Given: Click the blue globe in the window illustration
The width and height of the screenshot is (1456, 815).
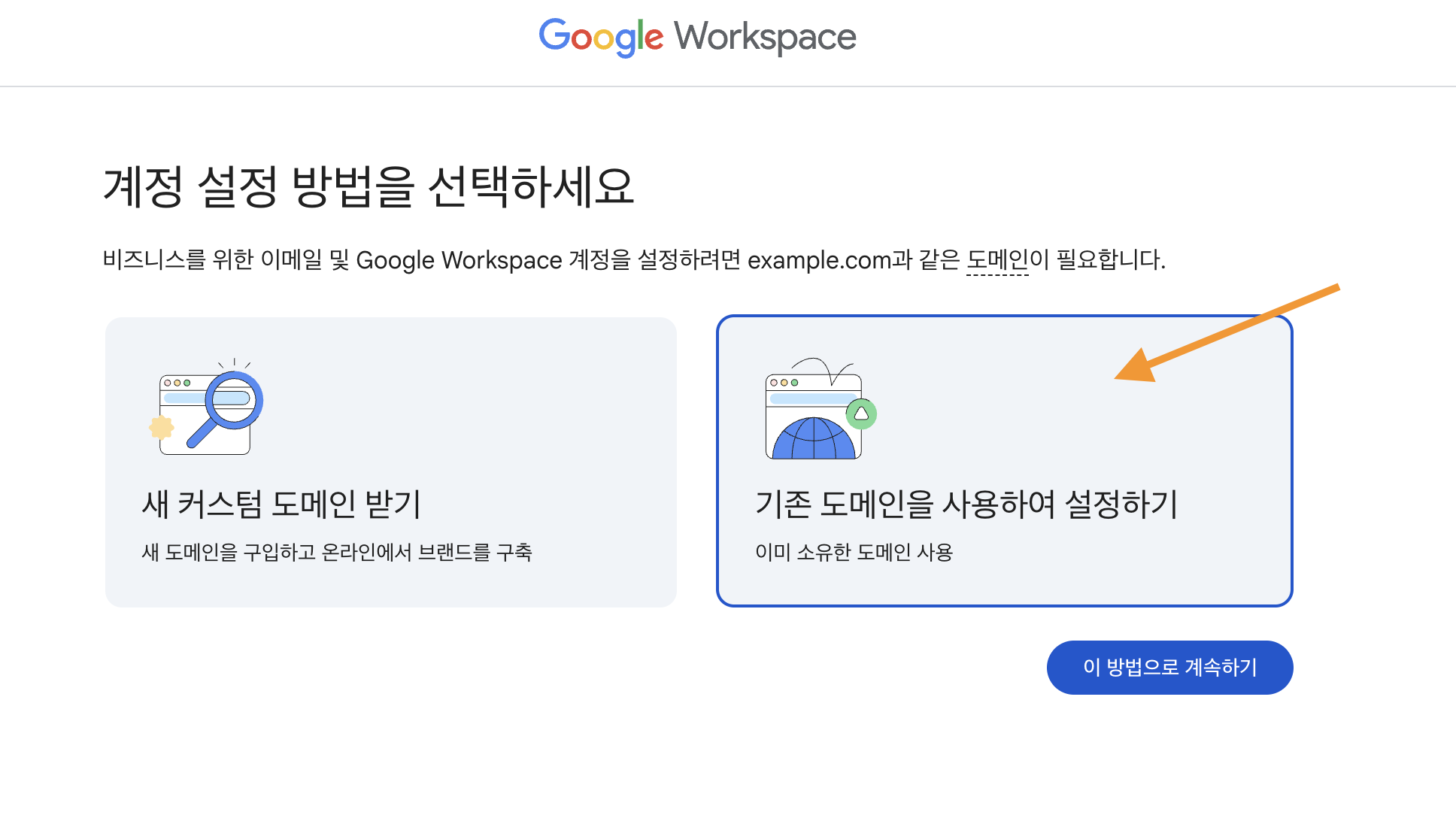Looking at the screenshot, I should tap(814, 440).
